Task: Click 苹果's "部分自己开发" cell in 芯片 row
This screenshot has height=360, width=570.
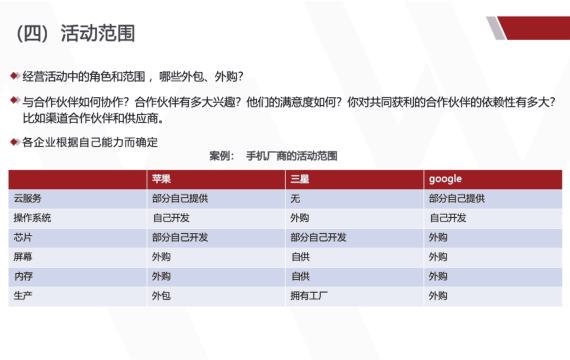Action: 216,238
